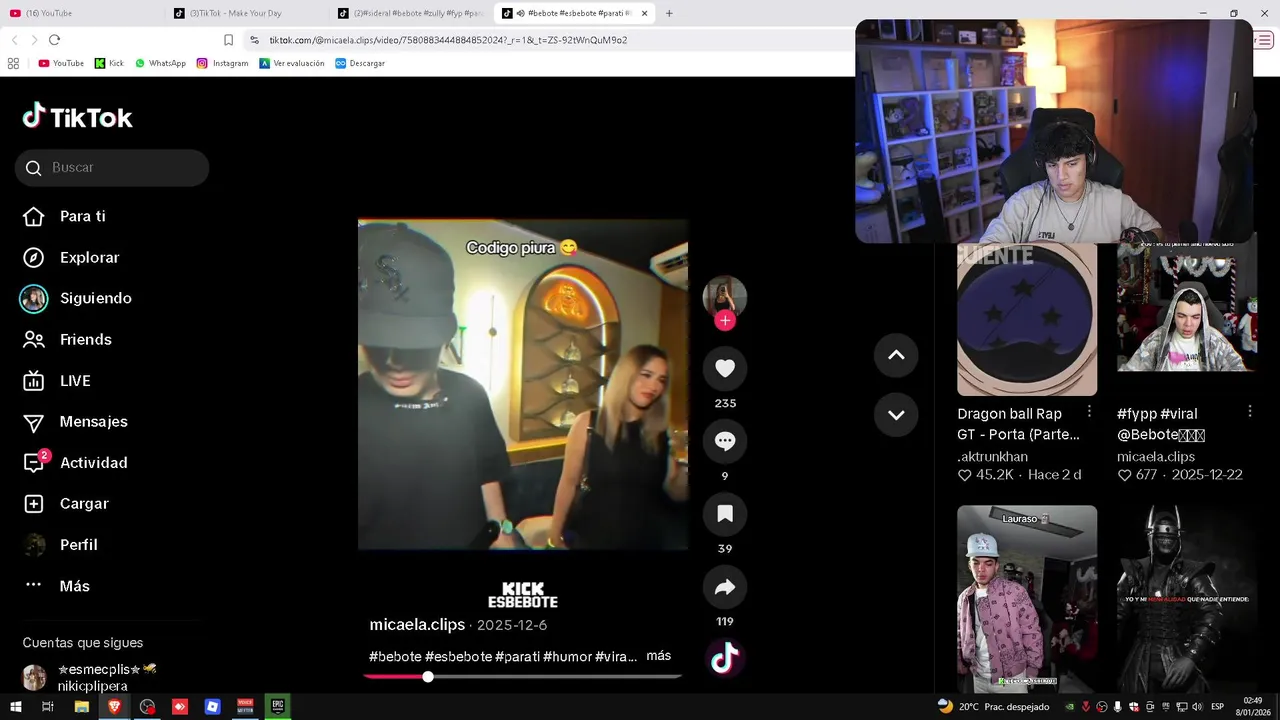The image size is (1280, 720).
Task: Open File Explorer from taskbar
Action: pos(82,707)
